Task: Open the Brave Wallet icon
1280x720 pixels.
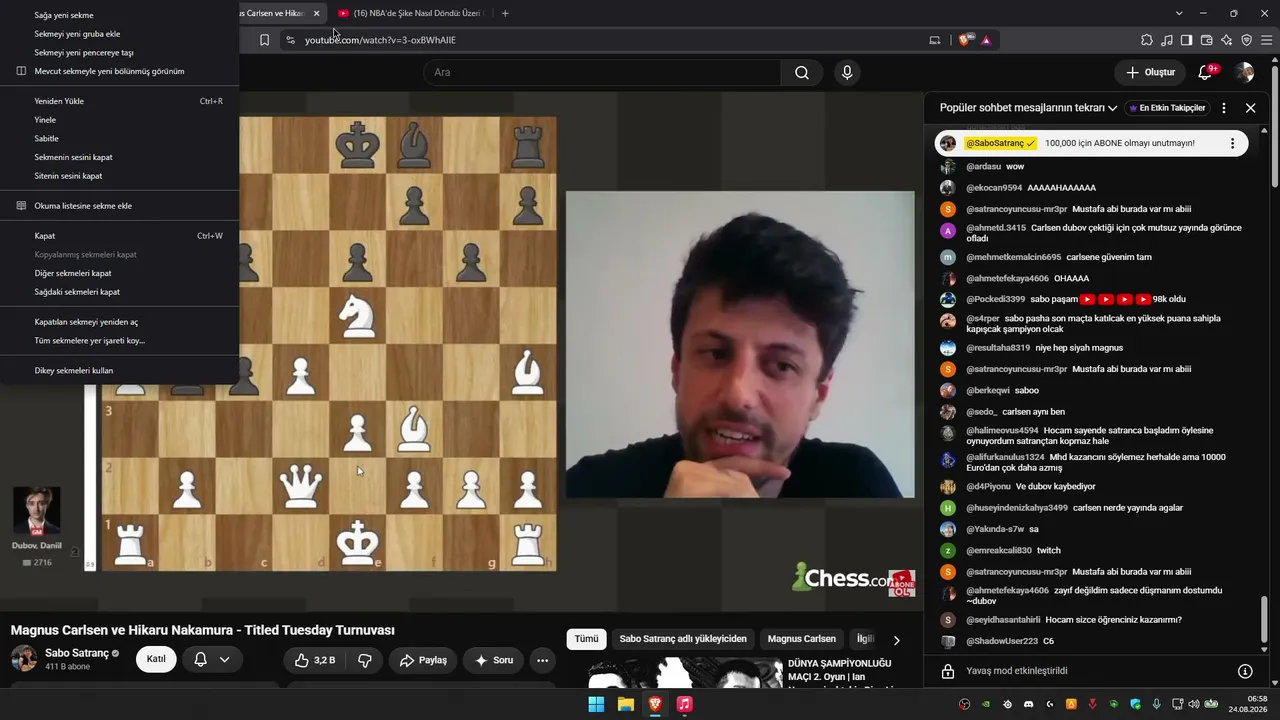Action: tap(1207, 40)
